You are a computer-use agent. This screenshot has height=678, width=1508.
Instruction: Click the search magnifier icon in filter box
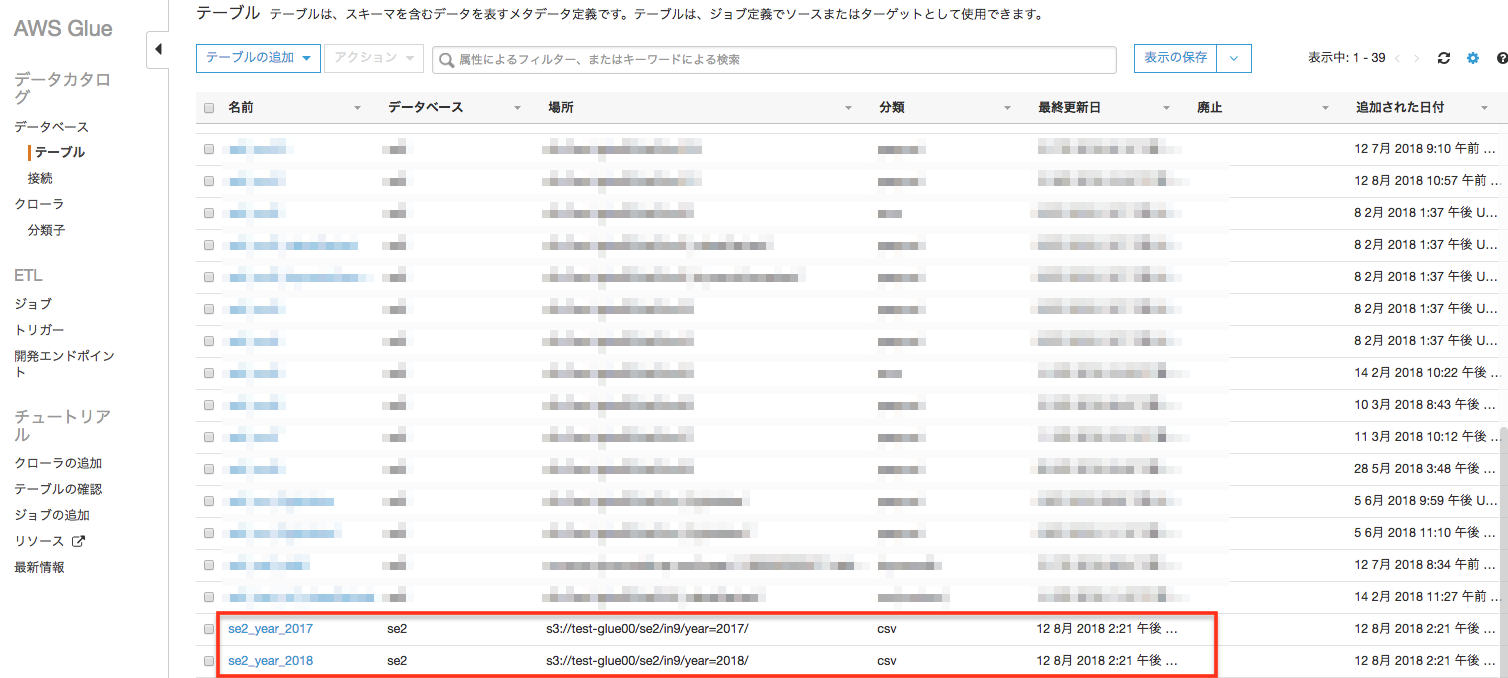446,59
